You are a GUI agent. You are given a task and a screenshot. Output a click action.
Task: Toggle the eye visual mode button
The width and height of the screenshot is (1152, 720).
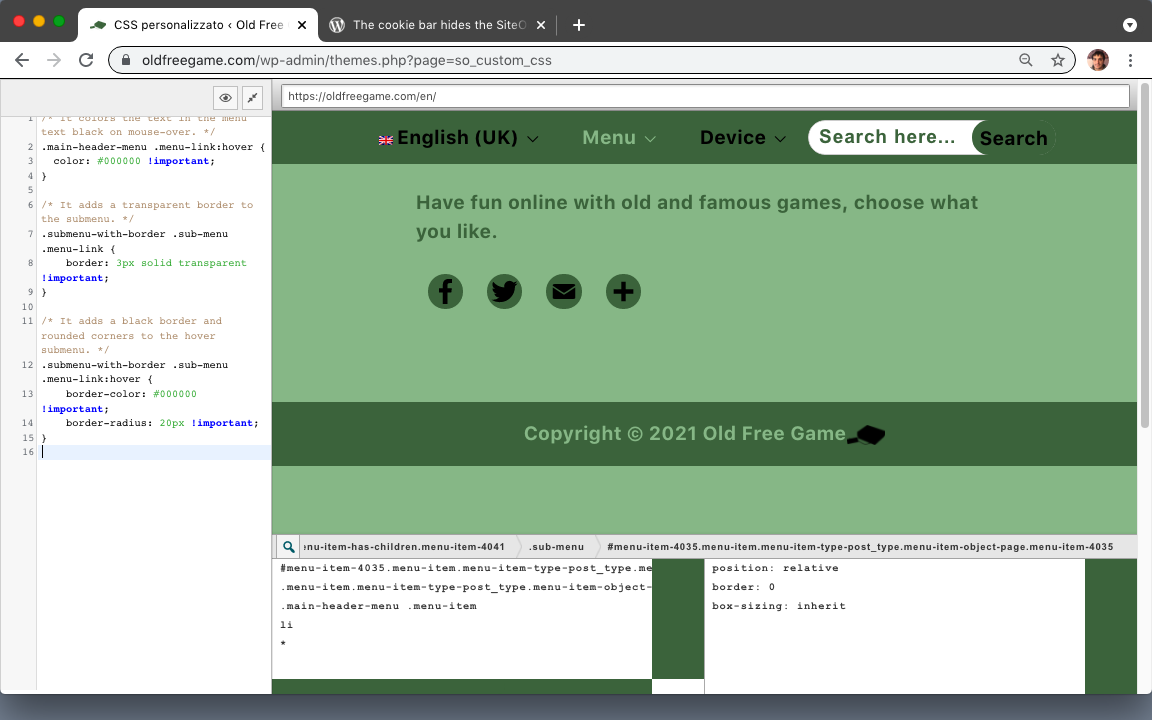pyautogui.click(x=226, y=98)
